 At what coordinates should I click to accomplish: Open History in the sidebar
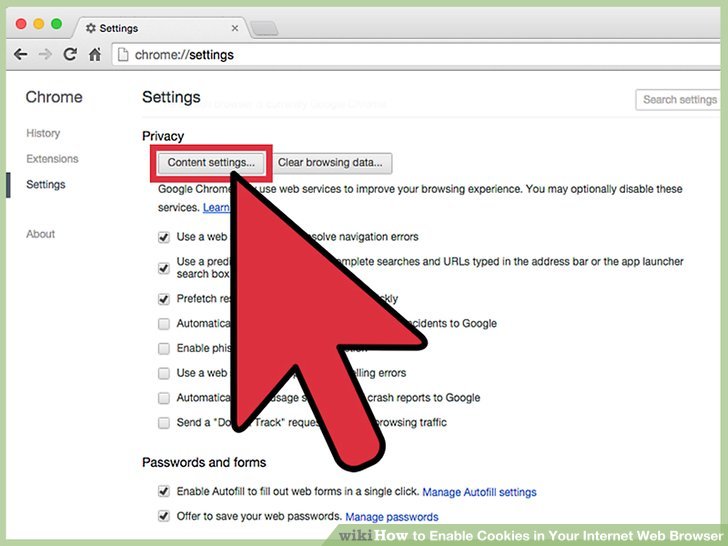[43, 133]
